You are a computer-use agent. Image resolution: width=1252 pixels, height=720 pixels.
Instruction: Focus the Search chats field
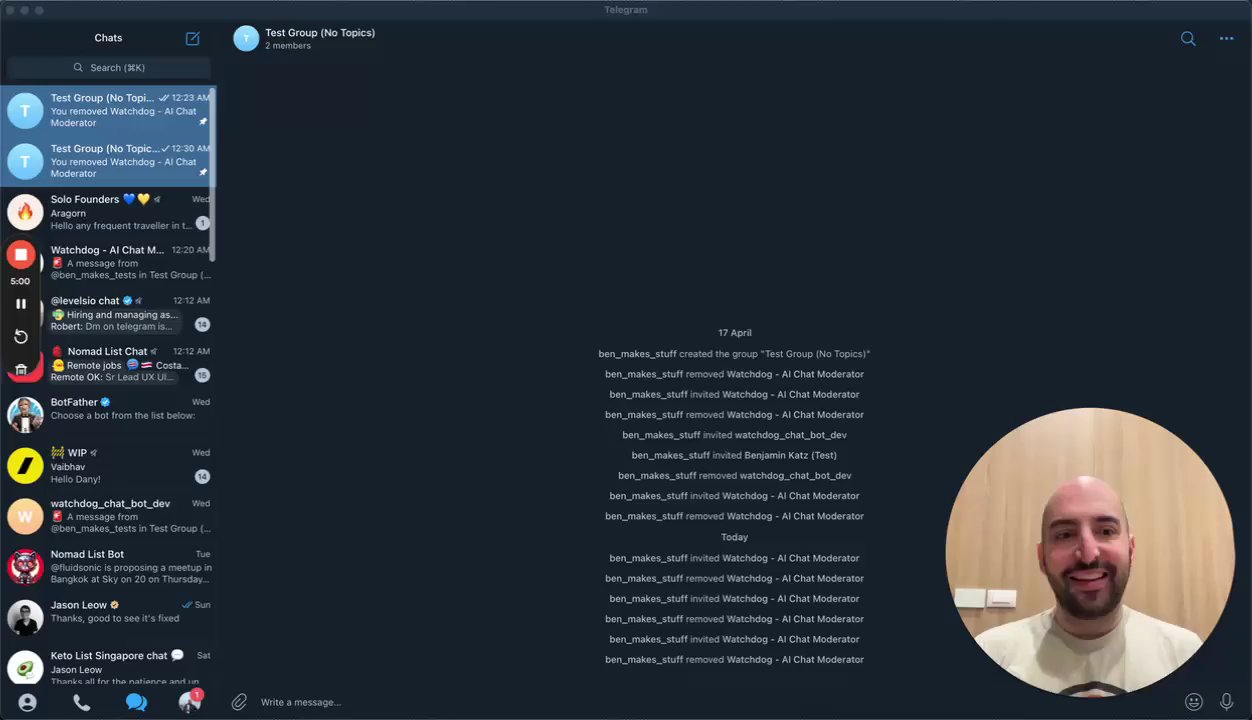pyautogui.click(x=109, y=68)
